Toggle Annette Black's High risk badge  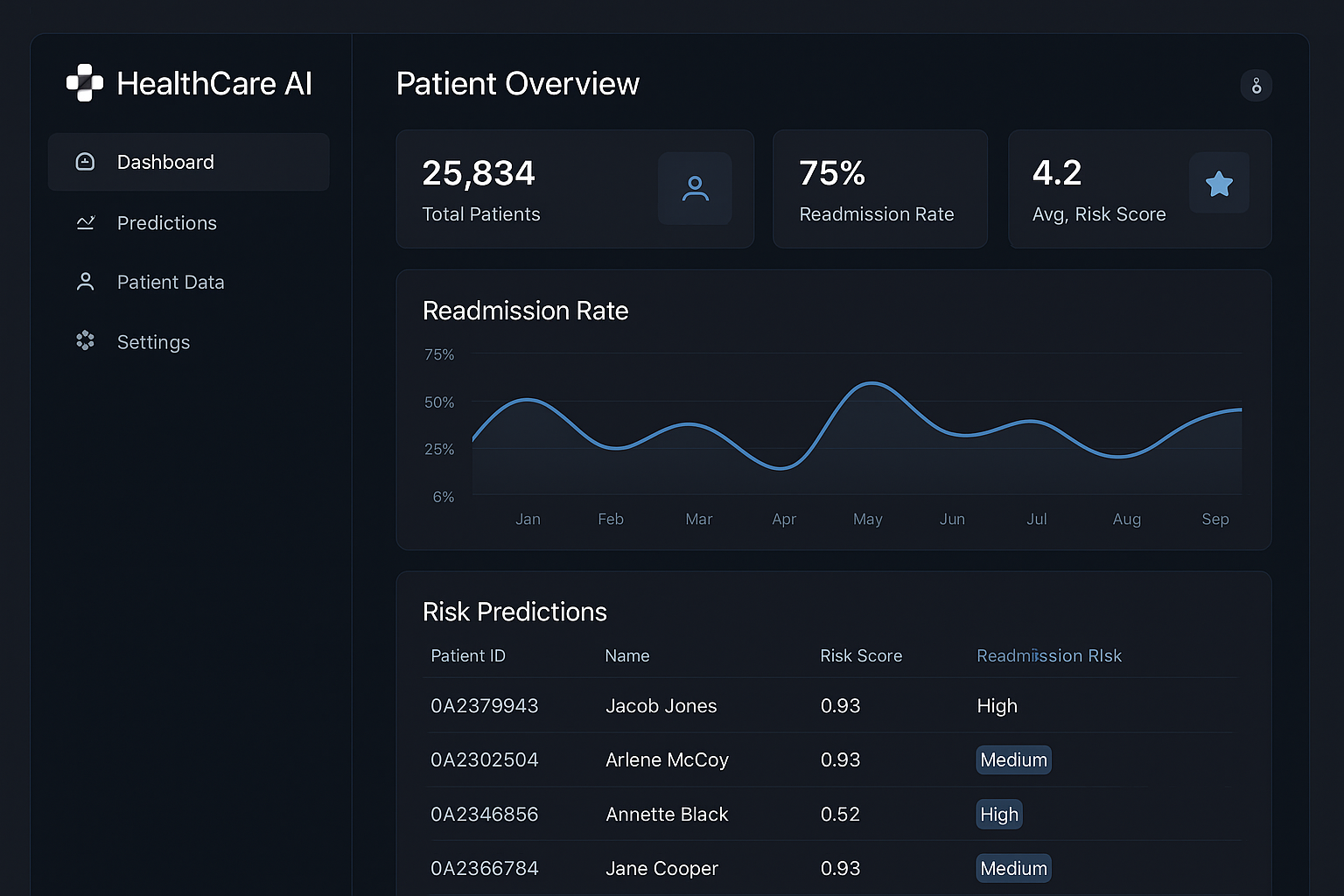[x=998, y=814]
